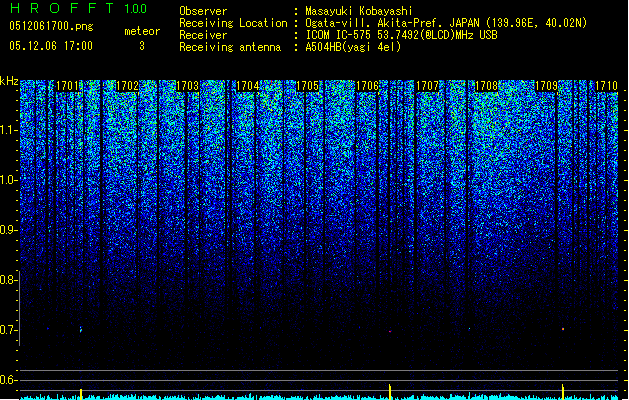Click the red meteor echo dot near 1706
Screen dimensions: 629x400
click(x=390, y=331)
